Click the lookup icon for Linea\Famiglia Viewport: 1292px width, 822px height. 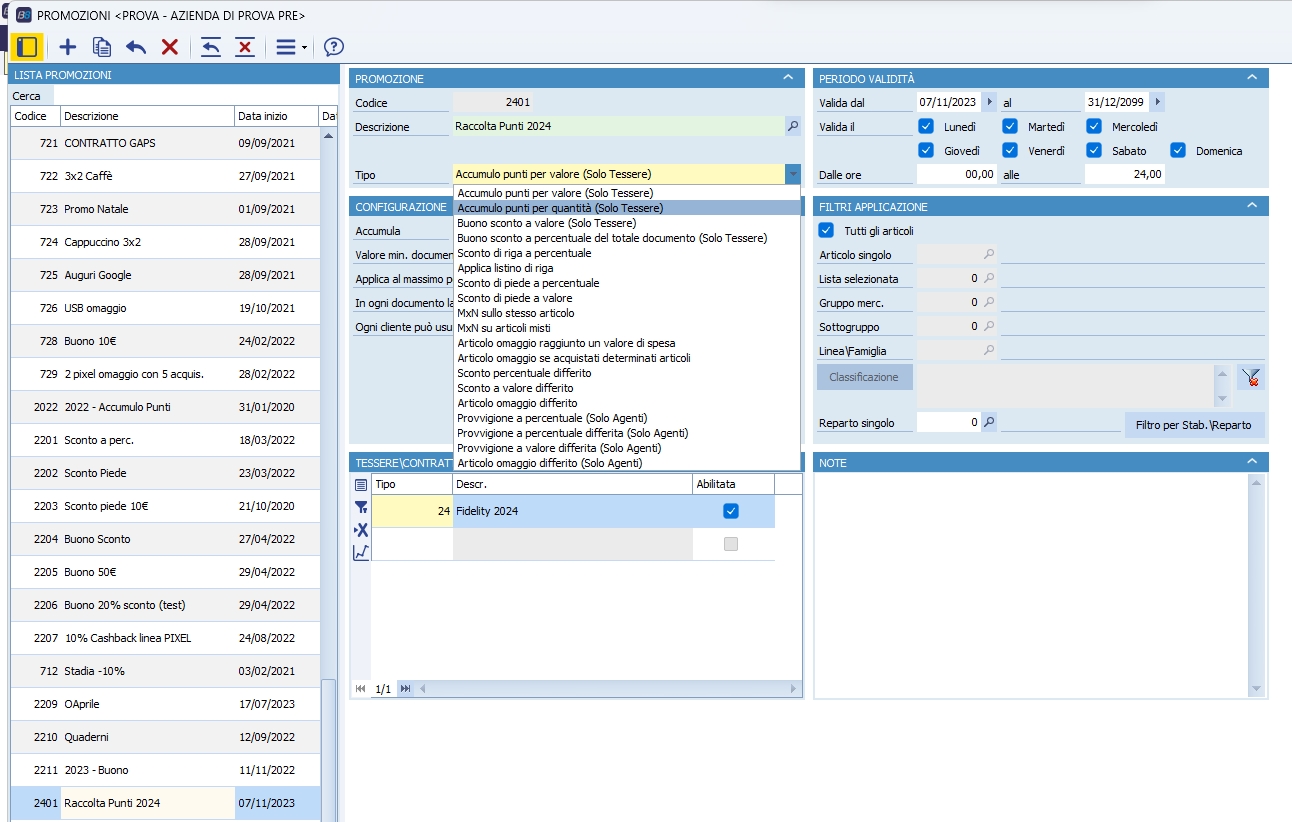pos(989,350)
